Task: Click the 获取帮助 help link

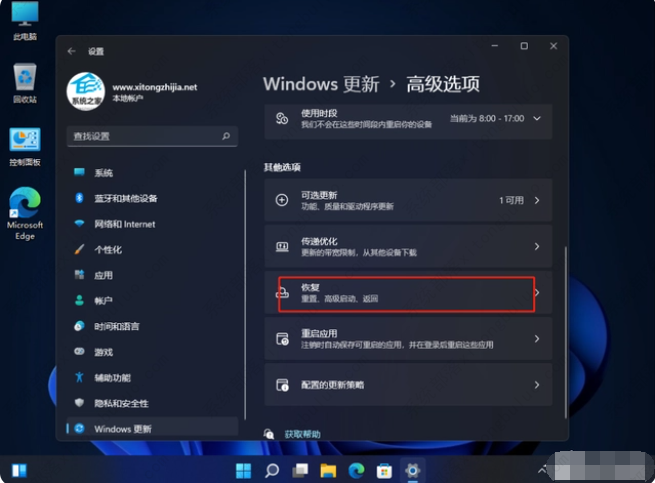Action: [x=302, y=434]
